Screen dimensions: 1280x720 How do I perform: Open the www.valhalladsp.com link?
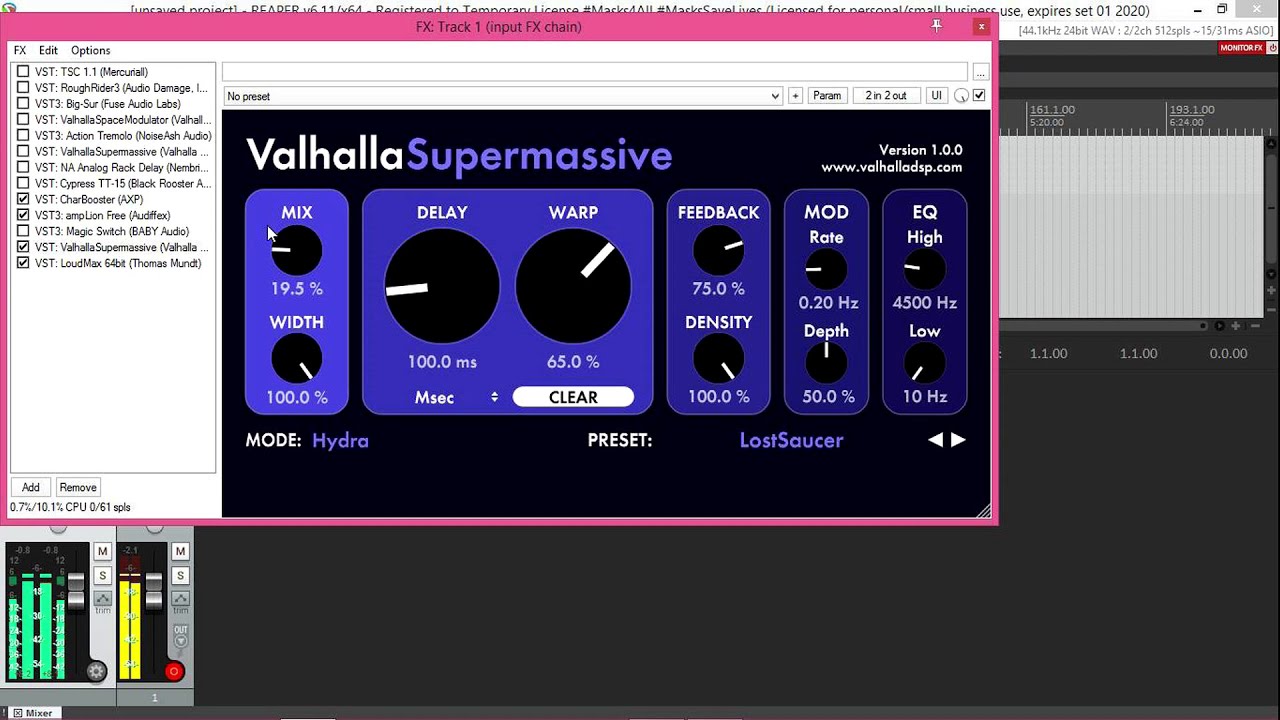pos(892,168)
